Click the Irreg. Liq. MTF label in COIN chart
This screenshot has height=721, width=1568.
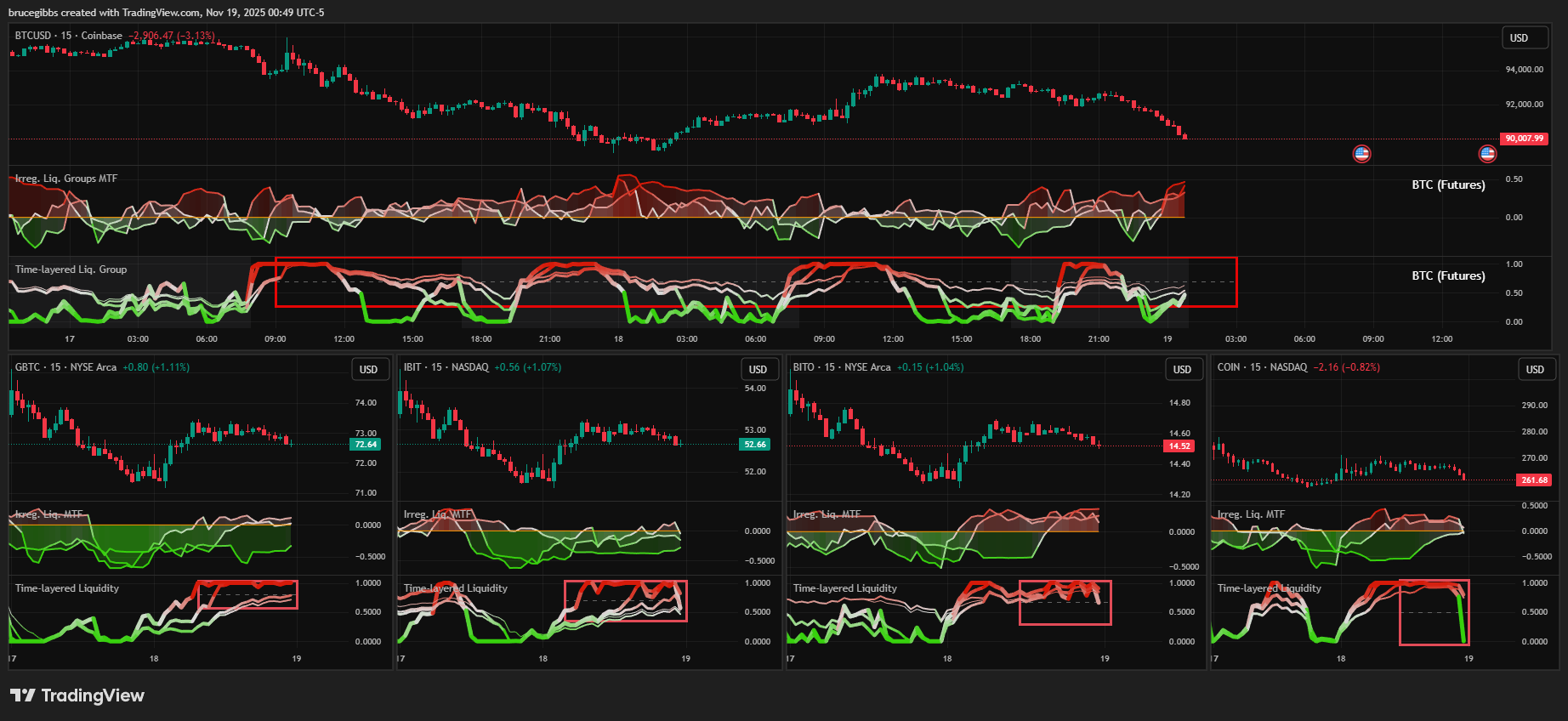1251,514
